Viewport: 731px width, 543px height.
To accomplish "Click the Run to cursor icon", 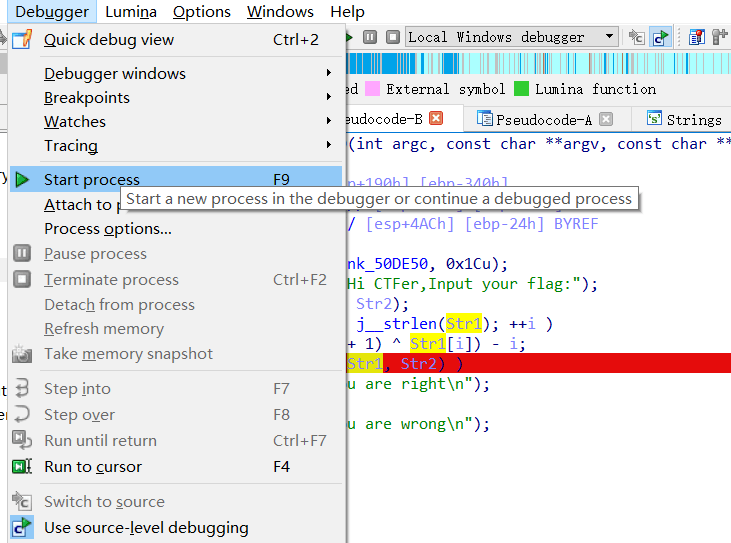I will [x=22, y=467].
